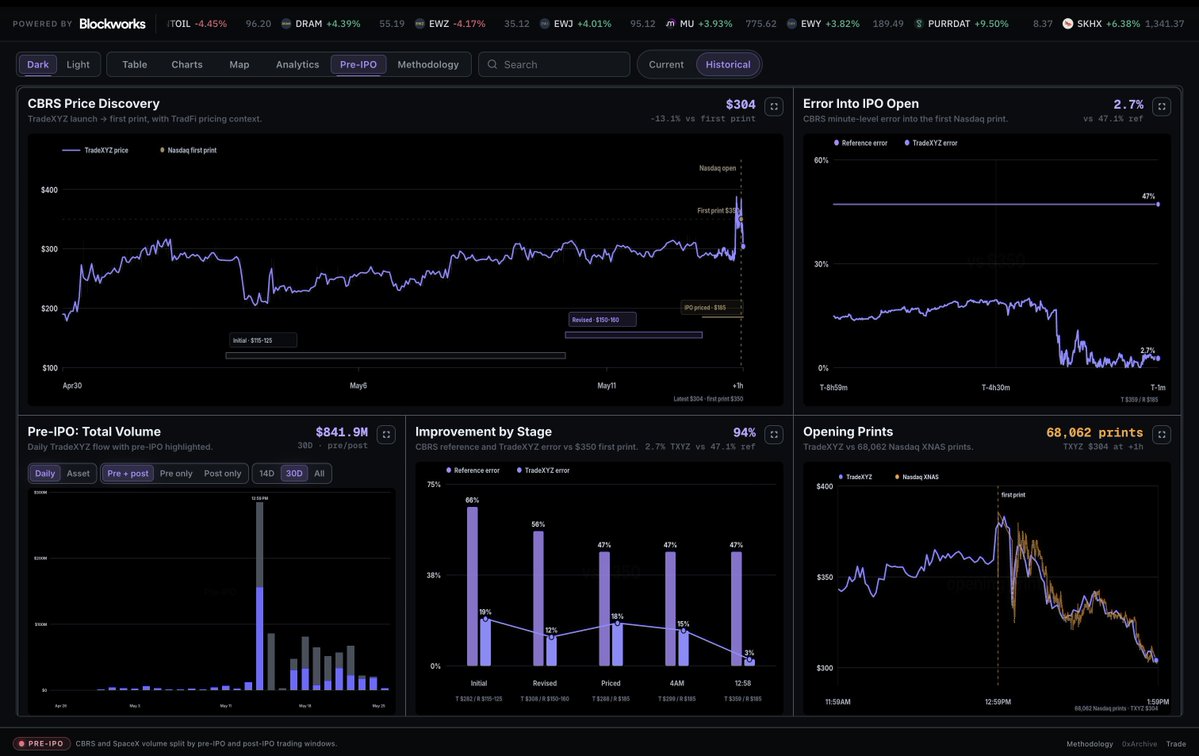The width and height of the screenshot is (1199, 756).
Task: Select the Current data view
Action: click(x=666, y=64)
